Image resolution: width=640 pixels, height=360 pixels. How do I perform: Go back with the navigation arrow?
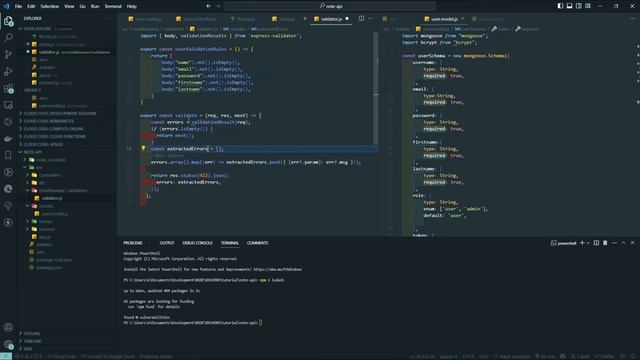pyautogui.click(x=209, y=6)
